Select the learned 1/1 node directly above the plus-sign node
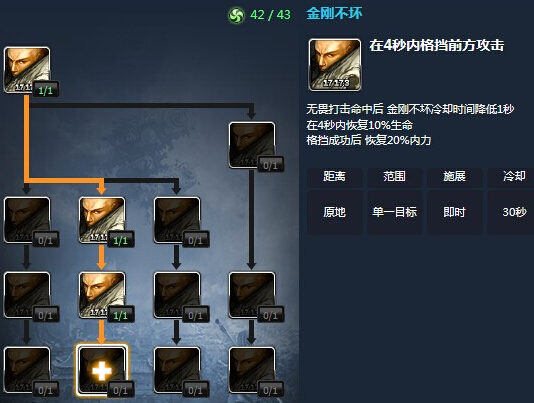This screenshot has height=403, width=534. point(102,295)
